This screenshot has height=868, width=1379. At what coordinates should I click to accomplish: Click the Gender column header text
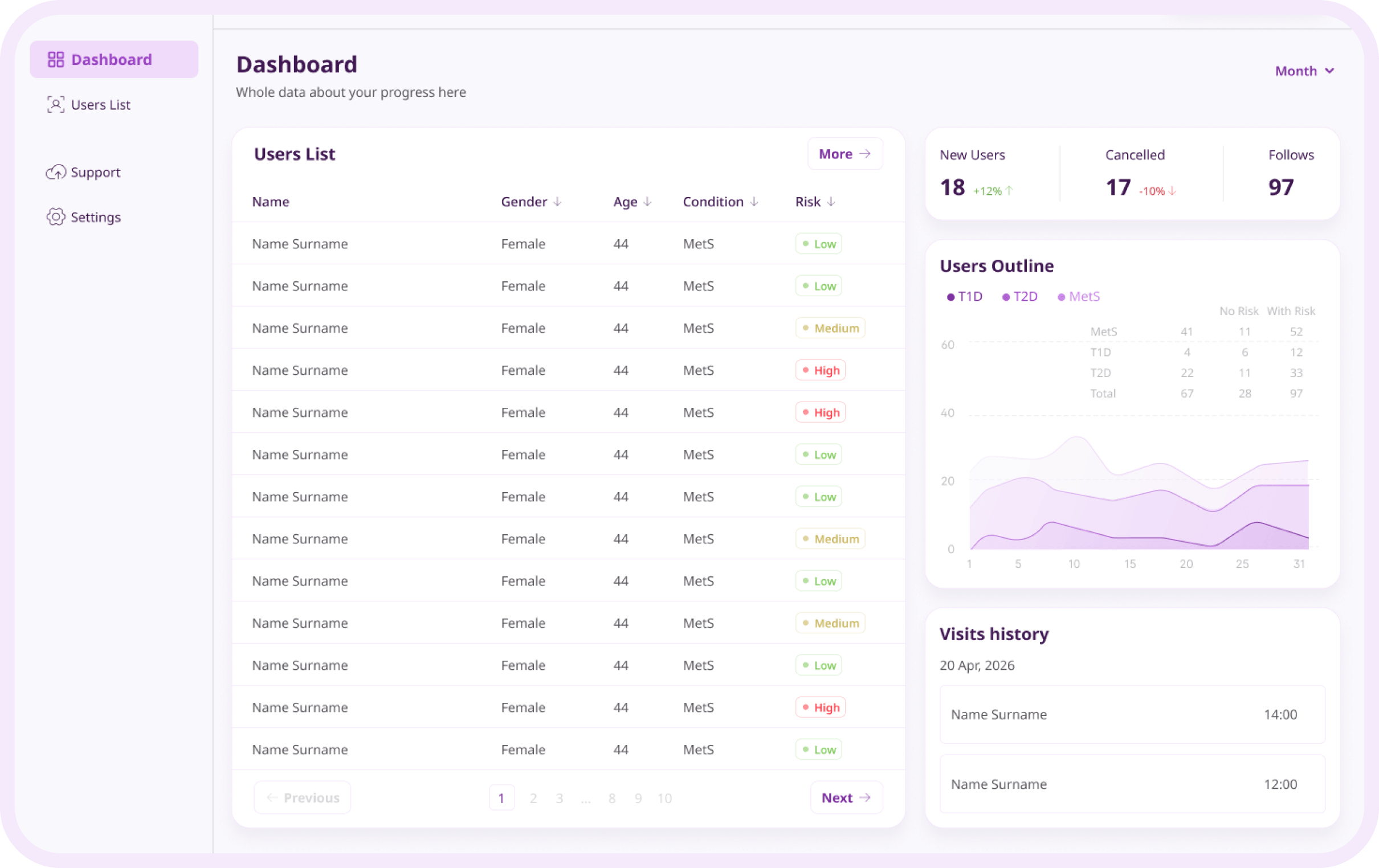[524, 202]
